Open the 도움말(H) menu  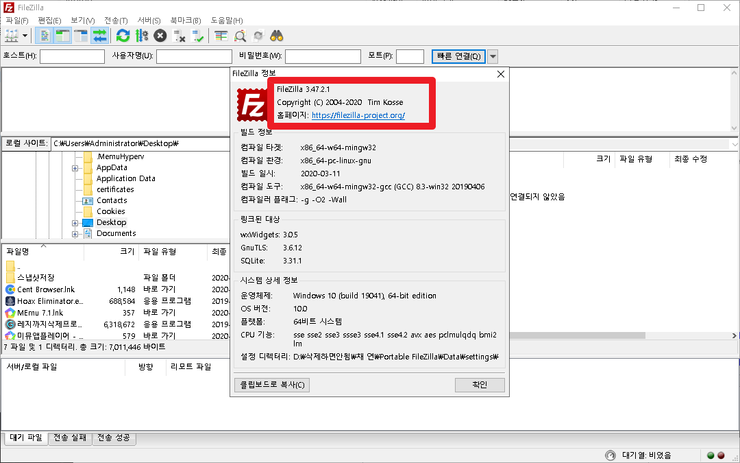coord(227,20)
